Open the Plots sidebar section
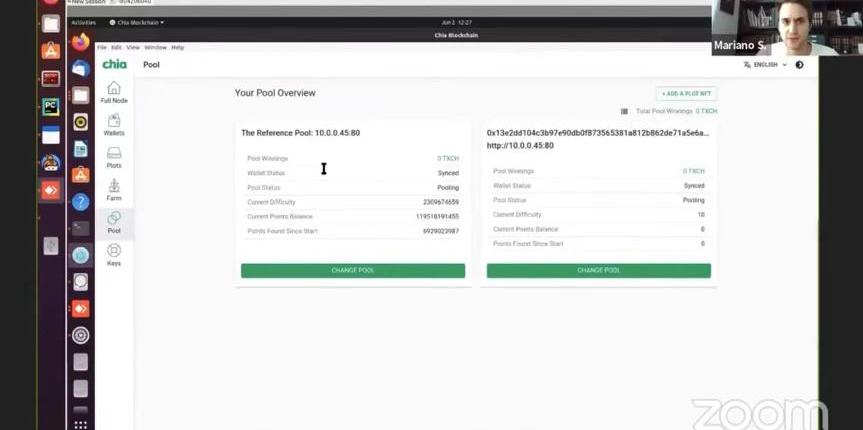 pos(114,157)
